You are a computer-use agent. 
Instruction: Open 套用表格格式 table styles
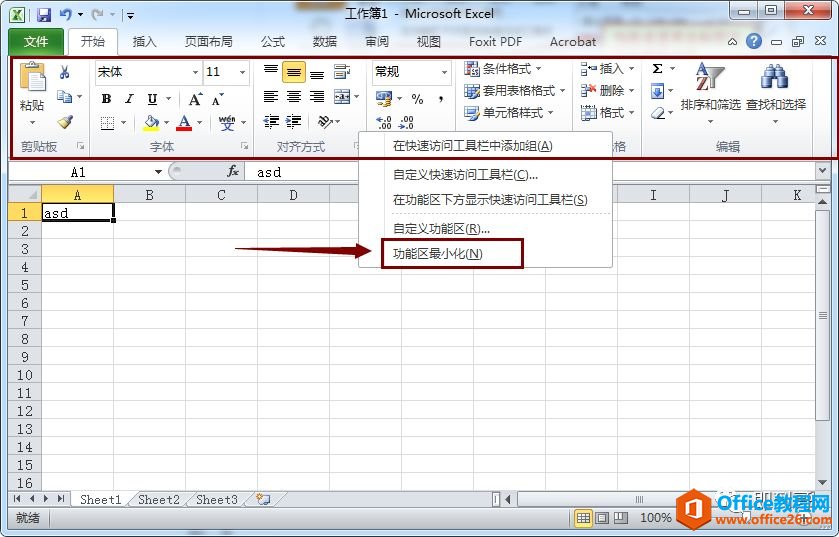pyautogui.click(x=515, y=91)
